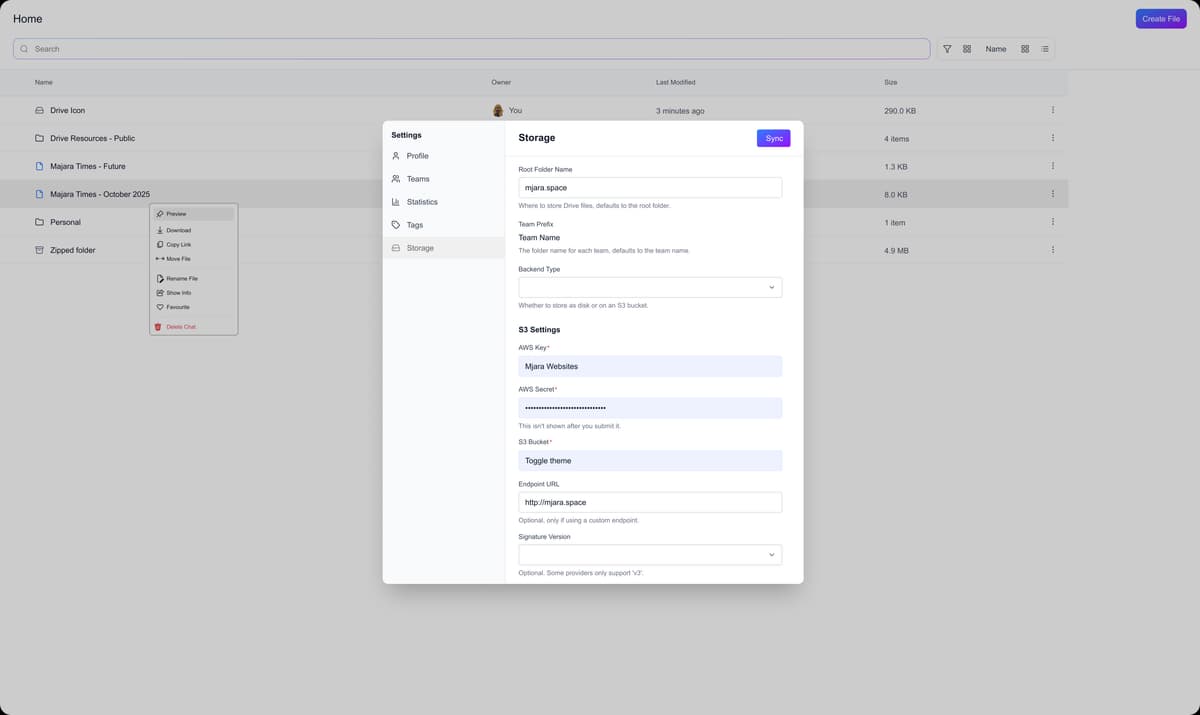Choose Copy Link from the context menu
This screenshot has height=715, width=1200.
pos(178,244)
